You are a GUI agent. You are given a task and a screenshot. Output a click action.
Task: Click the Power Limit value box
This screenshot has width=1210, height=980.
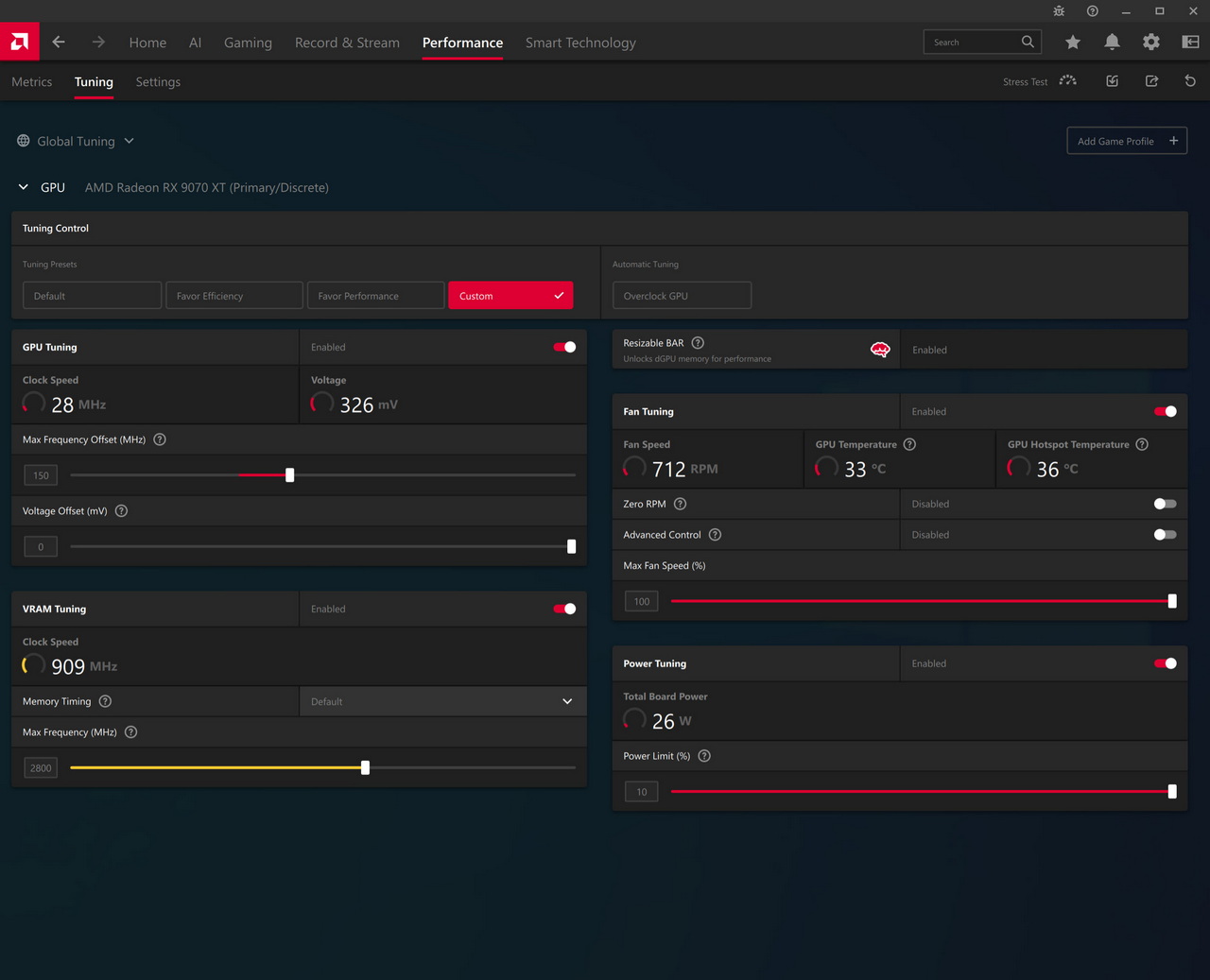[x=642, y=792]
